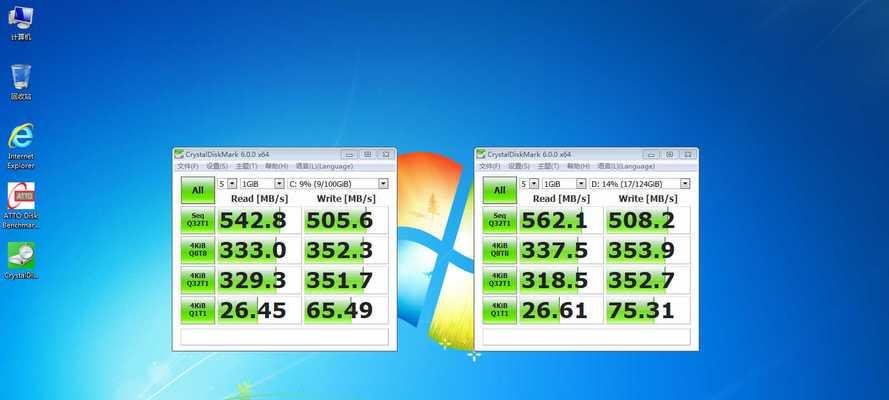Click 4KiB Q32T1 read value 318.5
The width and height of the screenshot is (889, 400).
click(x=561, y=280)
